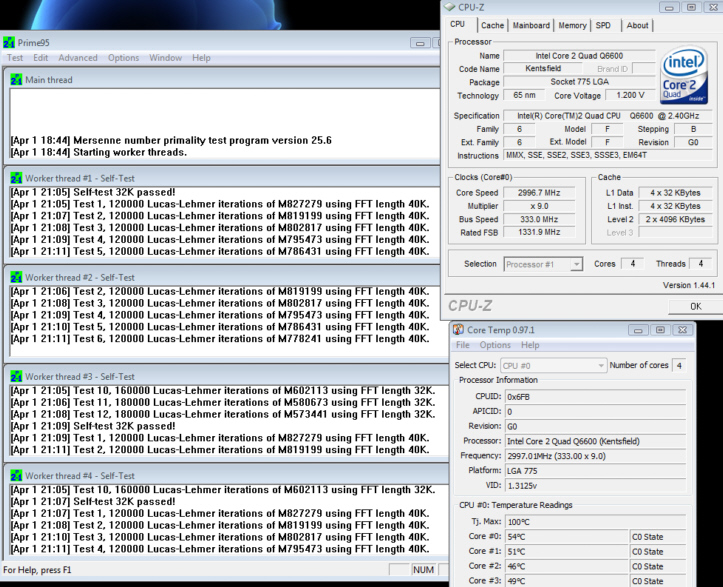The image size is (723, 587).
Task: Close the Core Temp window
Action: click(x=682, y=330)
